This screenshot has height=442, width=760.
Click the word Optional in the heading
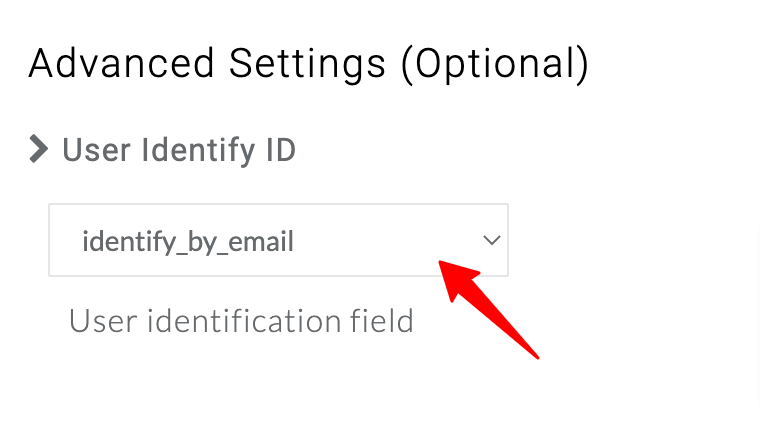pyautogui.click(x=495, y=65)
